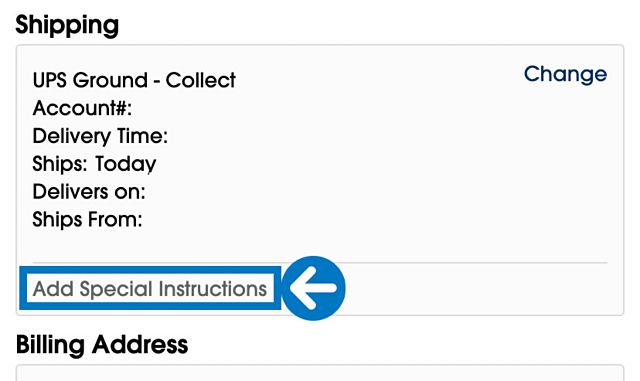Screen dimensions: 640x381
Task: Click the Change shipping method link
Action: click(565, 74)
